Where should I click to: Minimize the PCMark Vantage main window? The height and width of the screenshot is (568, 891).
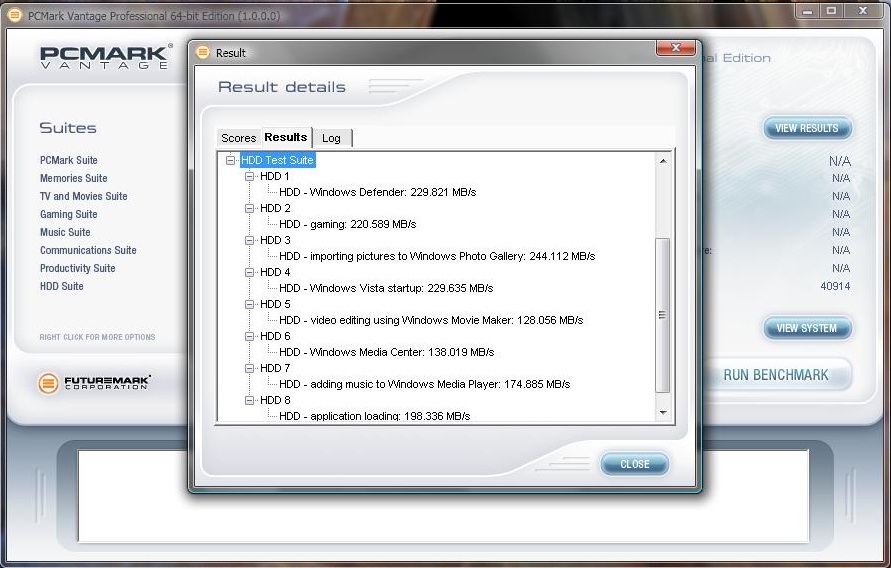[x=807, y=11]
